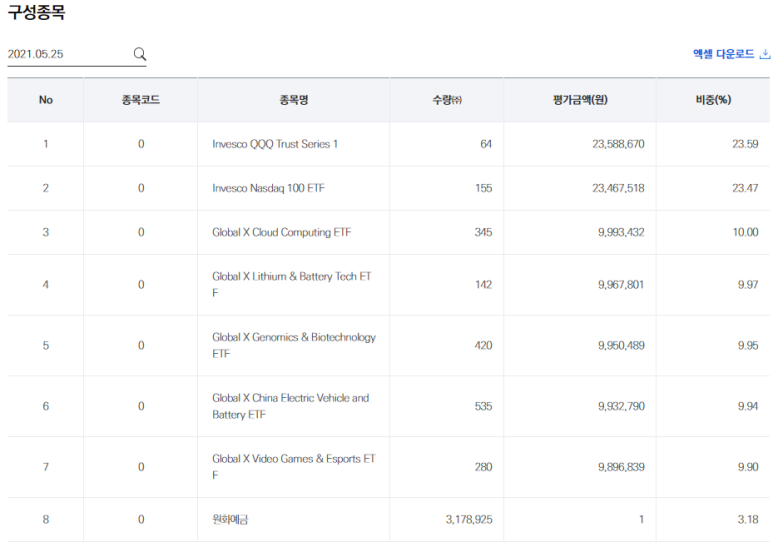Select the 수량(주) column header
Screen dimensions: 773x547
447,100
